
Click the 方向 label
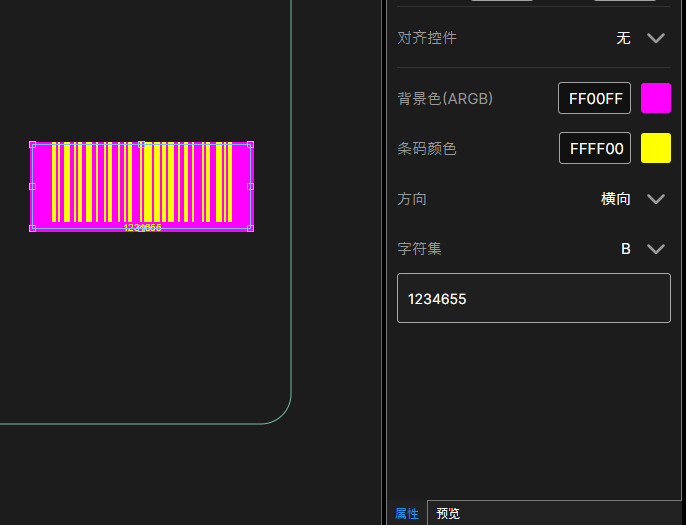point(412,199)
